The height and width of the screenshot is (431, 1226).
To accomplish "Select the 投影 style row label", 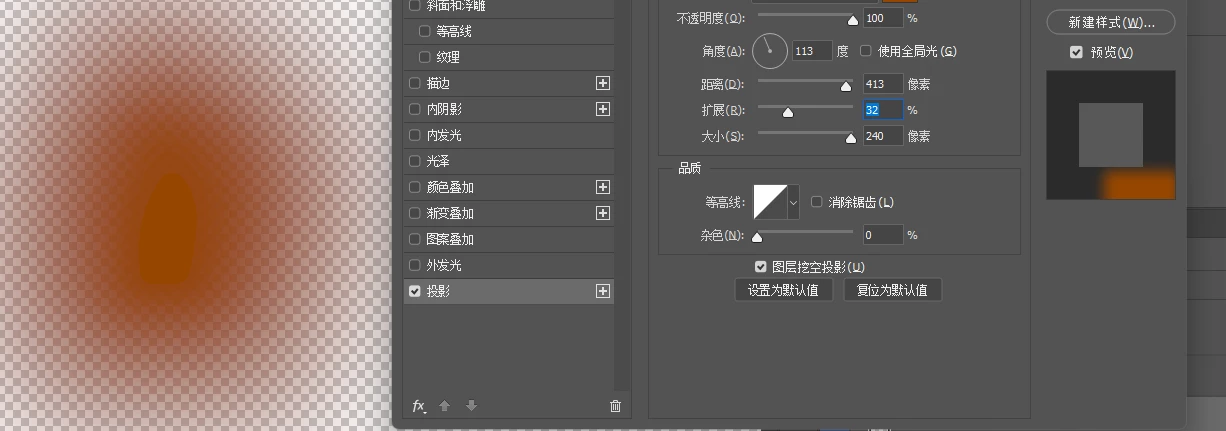I will pos(438,291).
